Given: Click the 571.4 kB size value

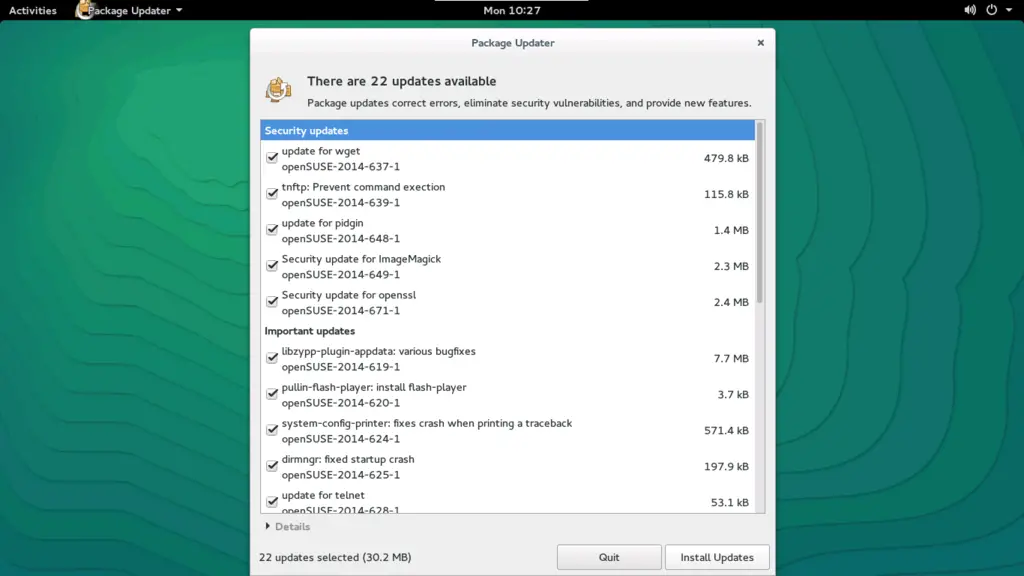Looking at the screenshot, I should pos(726,430).
